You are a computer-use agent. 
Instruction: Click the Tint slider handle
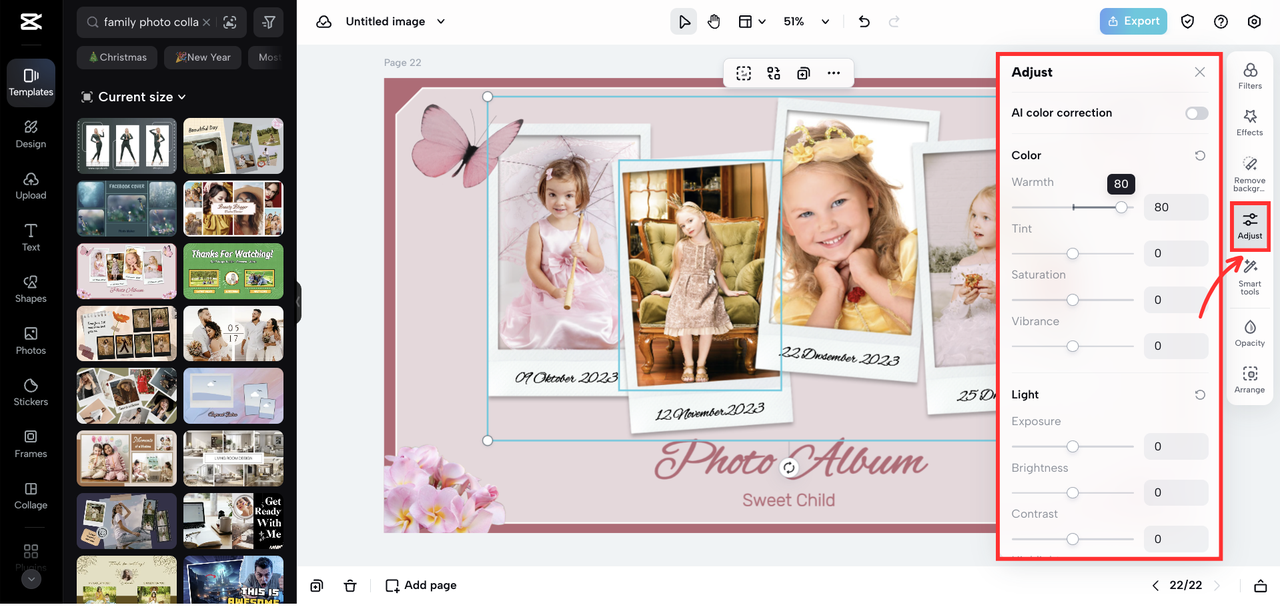pyautogui.click(x=1073, y=254)
